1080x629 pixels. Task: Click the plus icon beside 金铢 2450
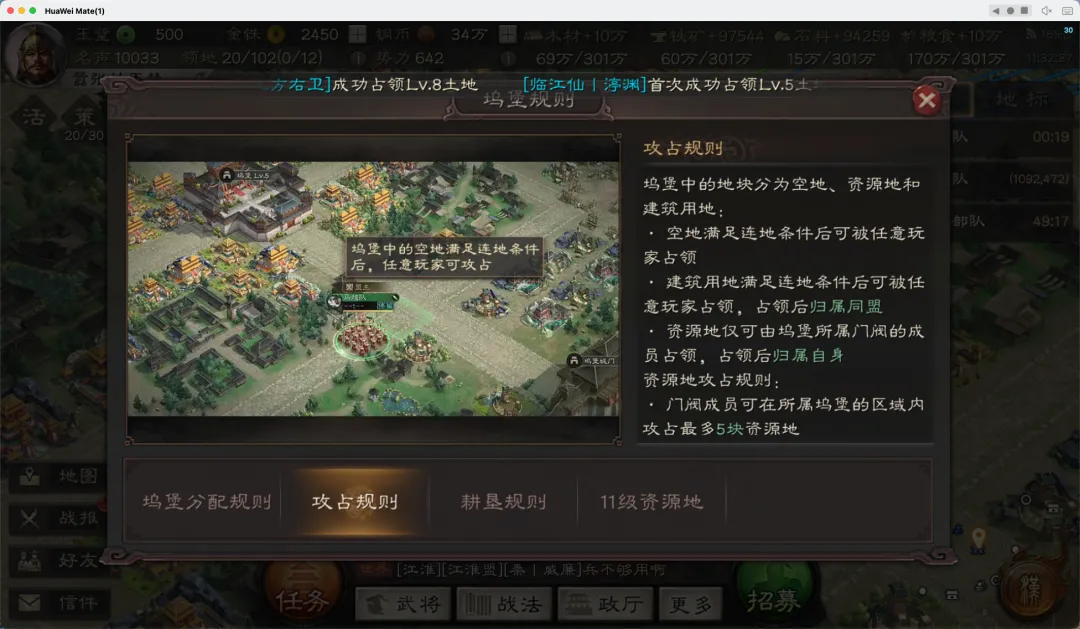point(357,34)
